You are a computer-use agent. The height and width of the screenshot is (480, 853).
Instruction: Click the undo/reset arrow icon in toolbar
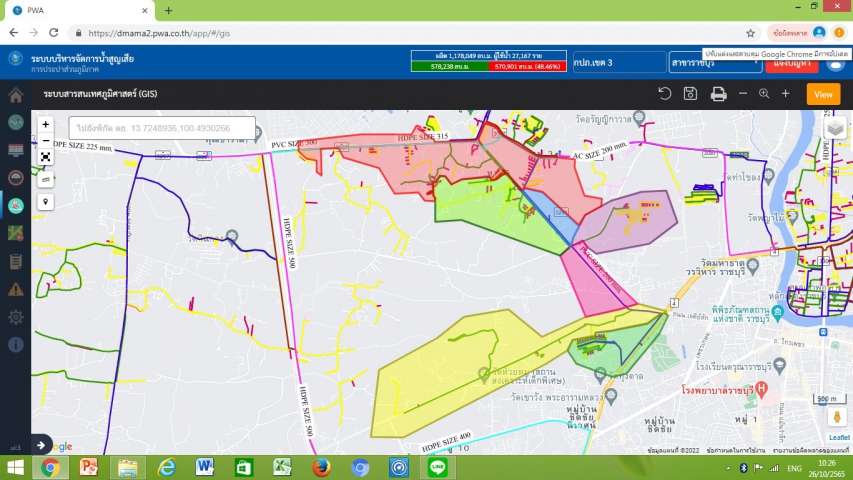[x=664, y=94]
